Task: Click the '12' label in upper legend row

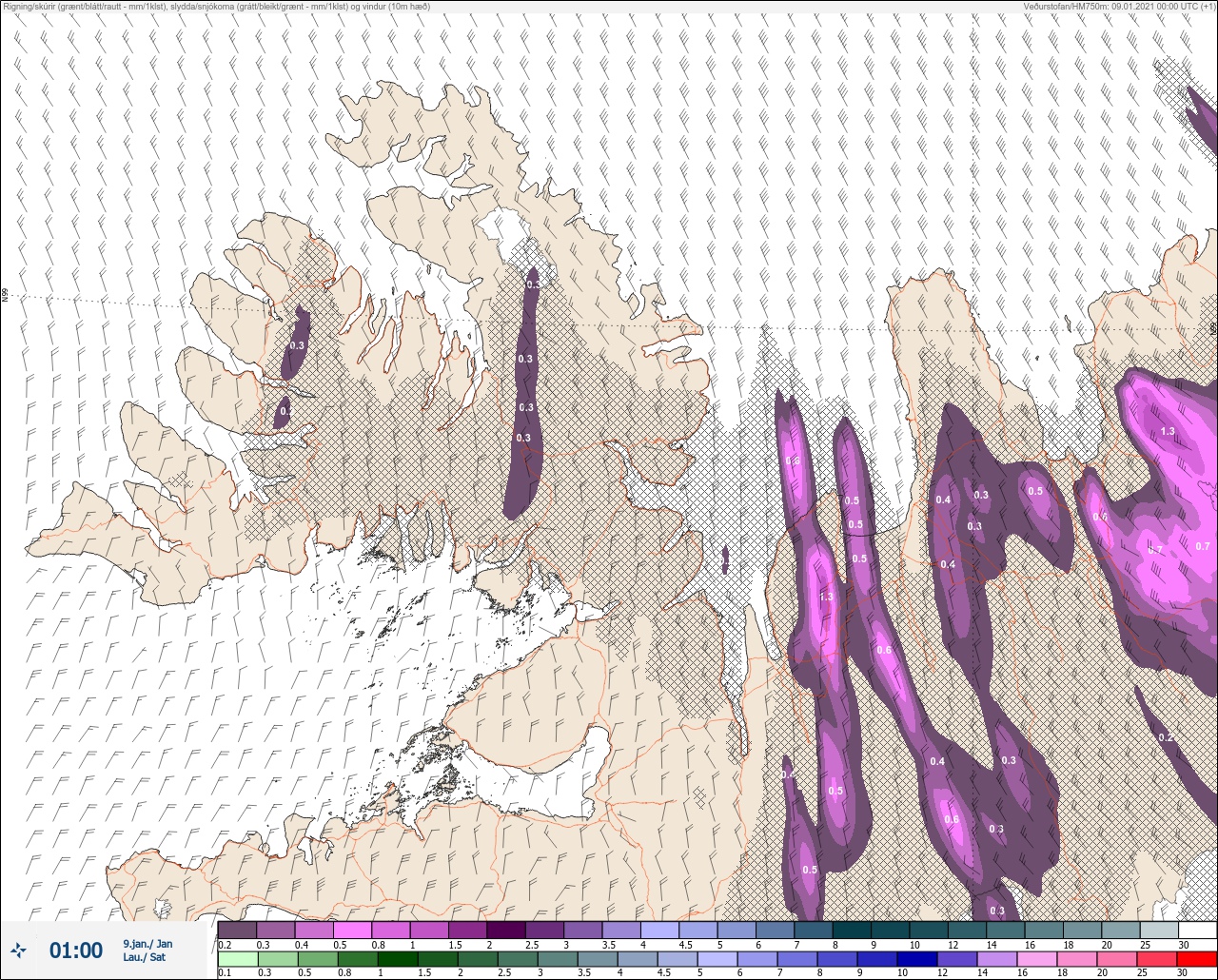Action: click(x=953, y=944)
